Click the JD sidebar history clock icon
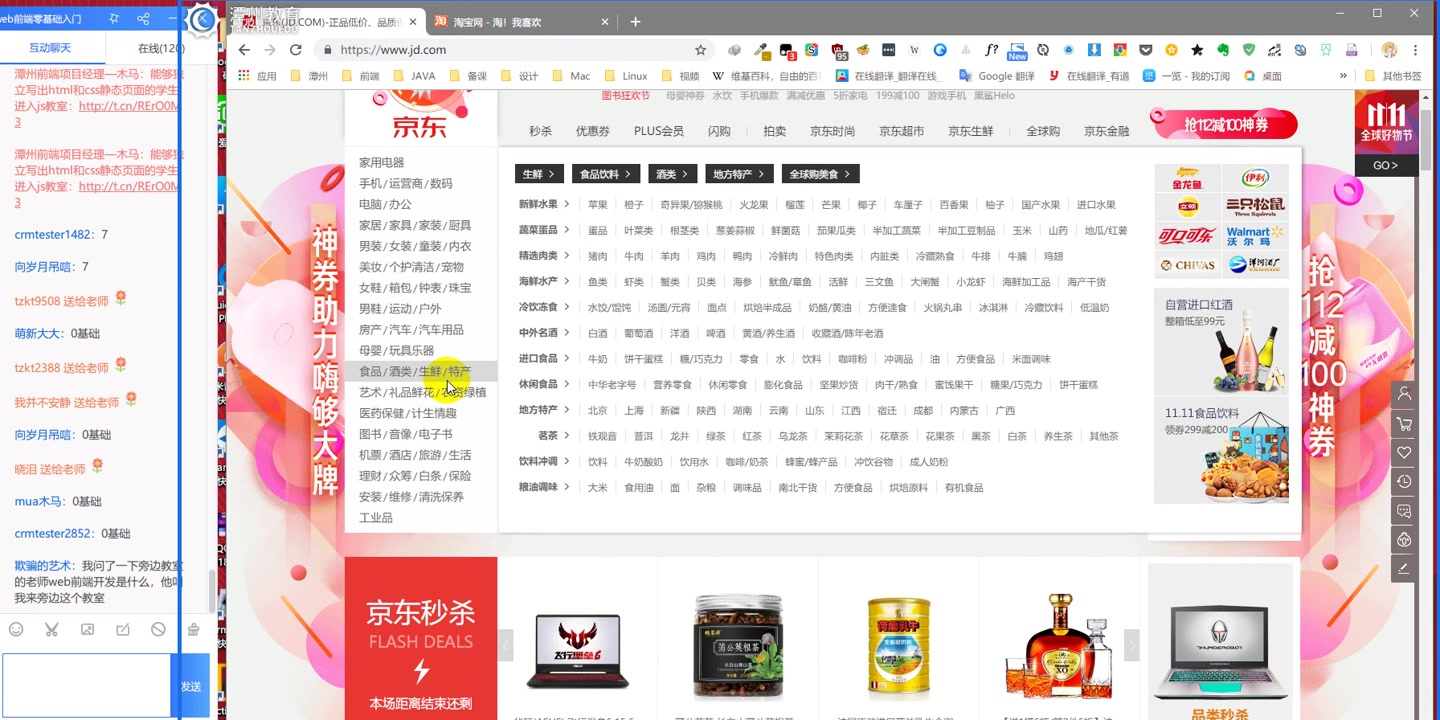The height and width of the screenshot is (720, 1440). (x=1404, y=482)
